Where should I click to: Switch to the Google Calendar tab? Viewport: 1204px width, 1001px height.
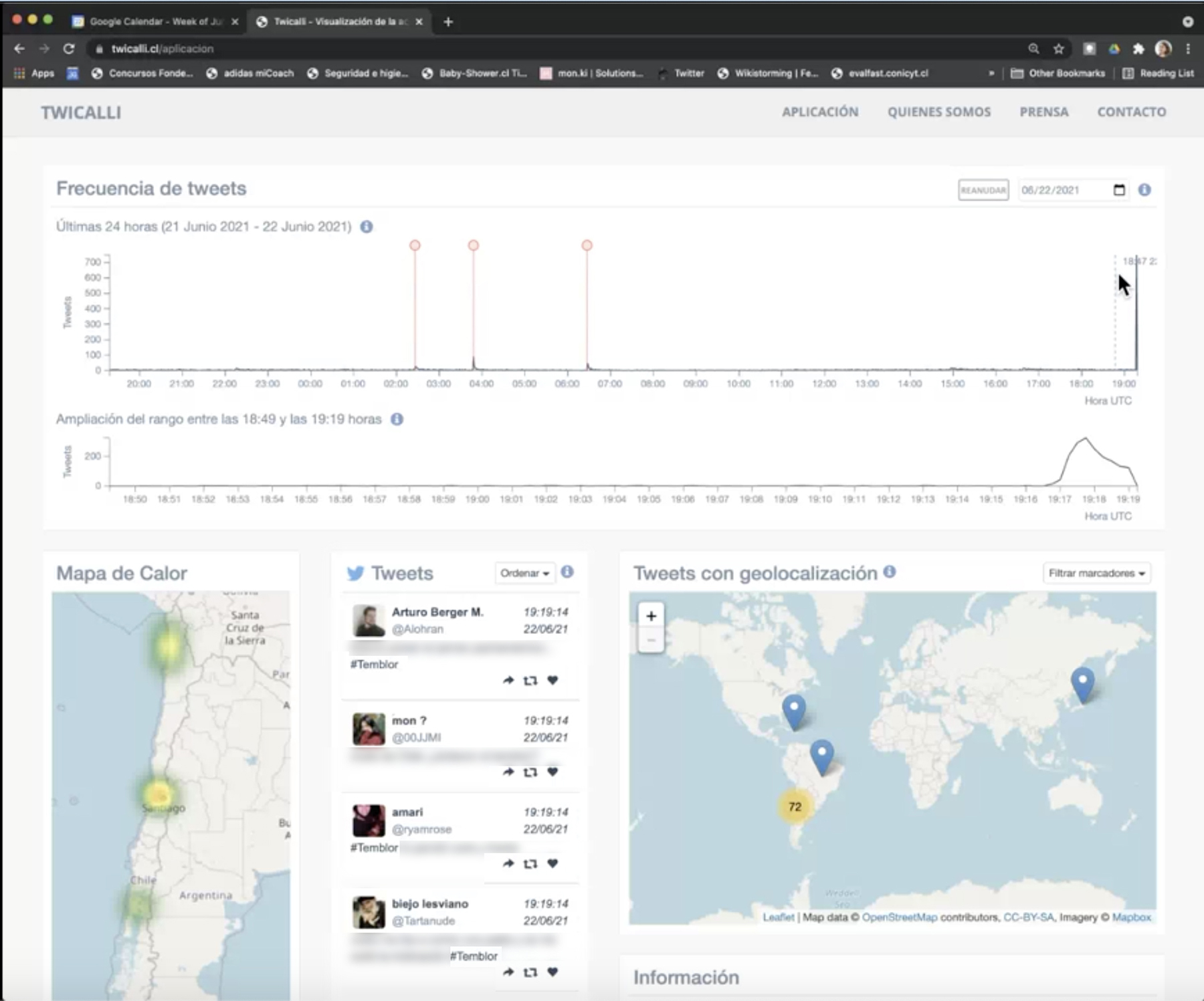pyautogui.click(x=154, y=21)
